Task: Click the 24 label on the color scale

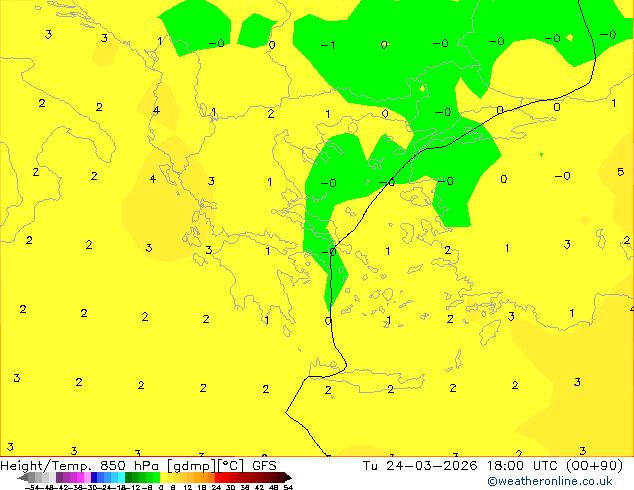Action: 216,487
